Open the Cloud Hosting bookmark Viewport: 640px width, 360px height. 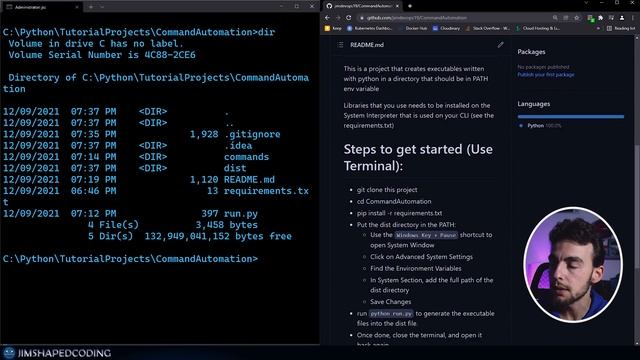[x=538, y=29]
